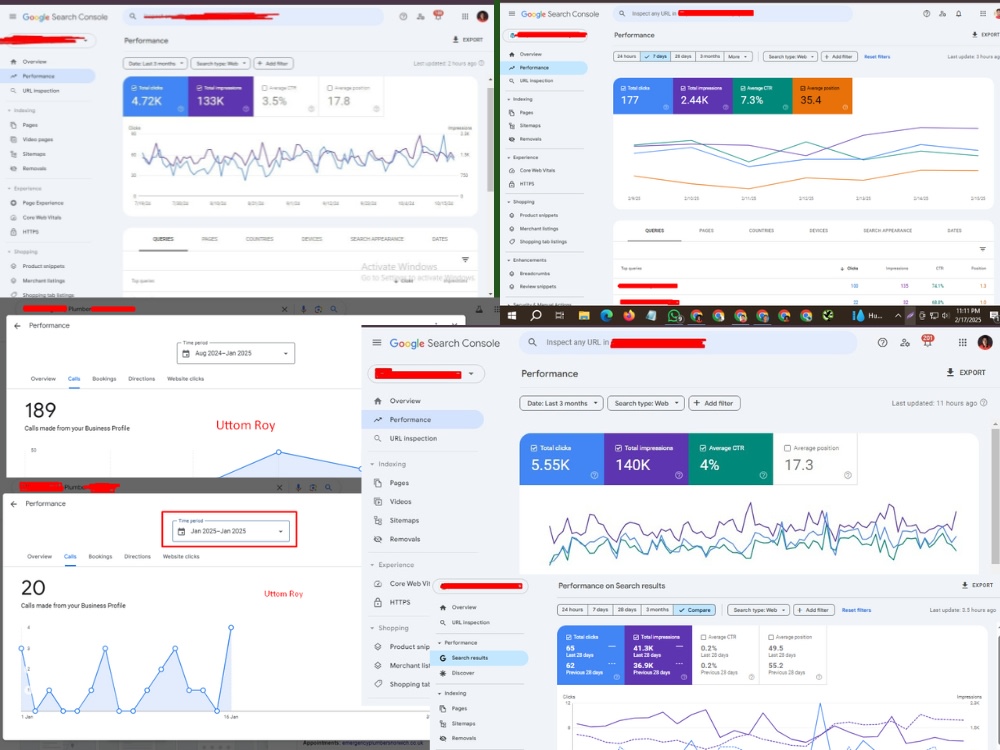1000x750 pixels.
Task: Go back from the 189-calls Performance panel
Action: click(x=17, y=325)
